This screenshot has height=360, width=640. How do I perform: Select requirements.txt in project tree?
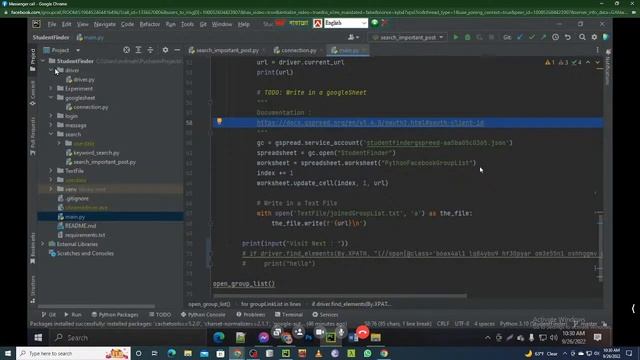[85, 235]
